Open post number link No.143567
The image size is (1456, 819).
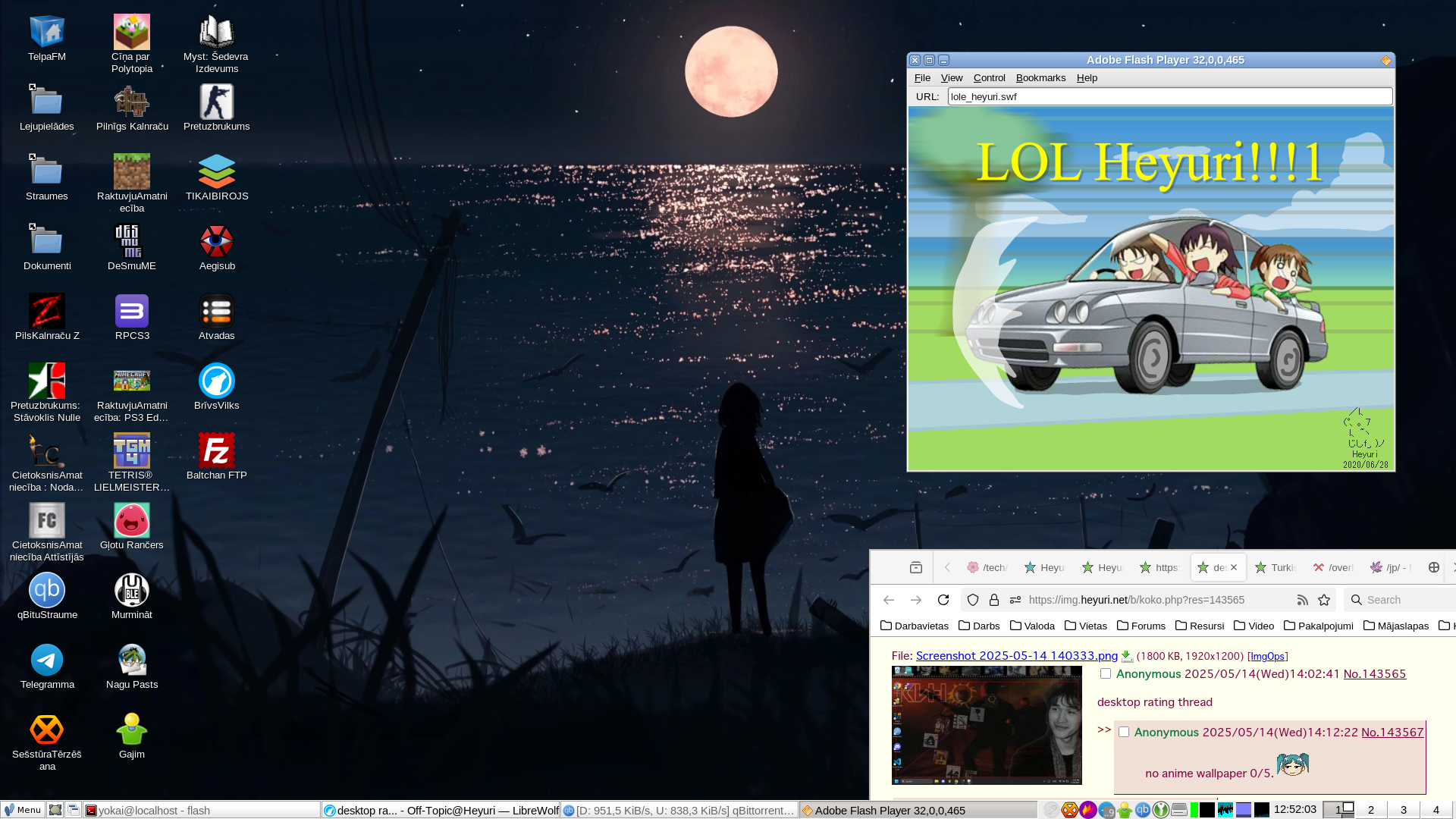(x=1392, y=732)
